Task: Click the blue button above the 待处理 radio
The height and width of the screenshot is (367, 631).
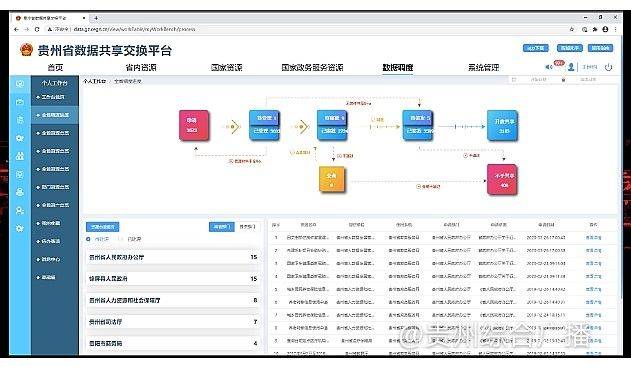Action: click(x=103, y=227)
